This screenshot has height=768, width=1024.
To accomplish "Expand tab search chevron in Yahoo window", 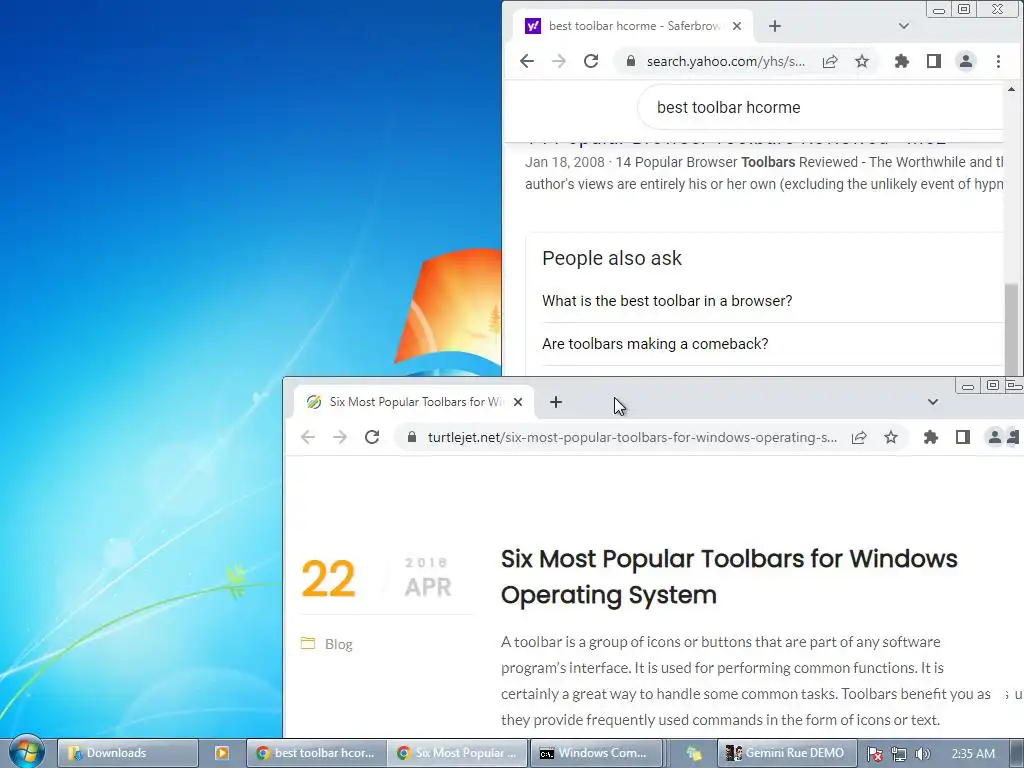I will tap(904, 26).
